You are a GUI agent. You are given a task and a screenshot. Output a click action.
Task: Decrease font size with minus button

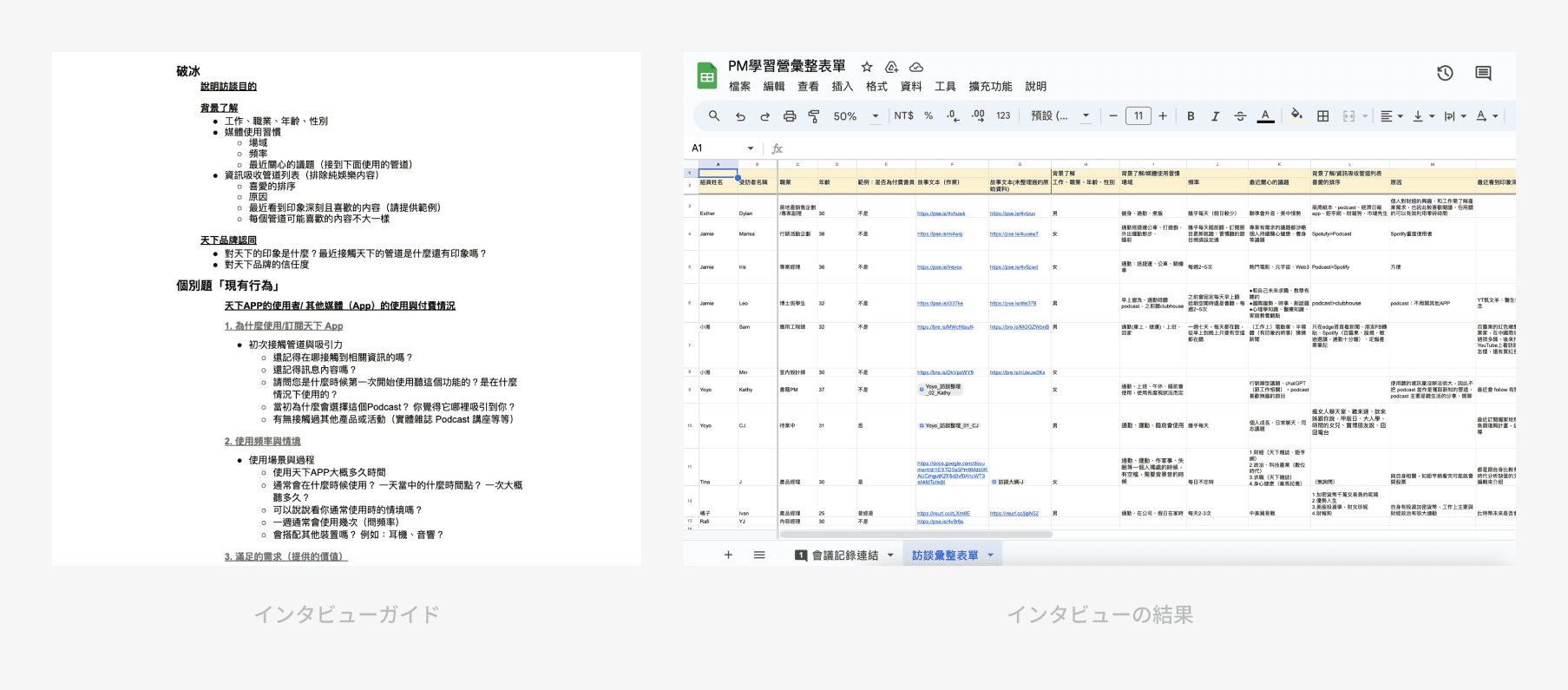(x=1113, y=115)
